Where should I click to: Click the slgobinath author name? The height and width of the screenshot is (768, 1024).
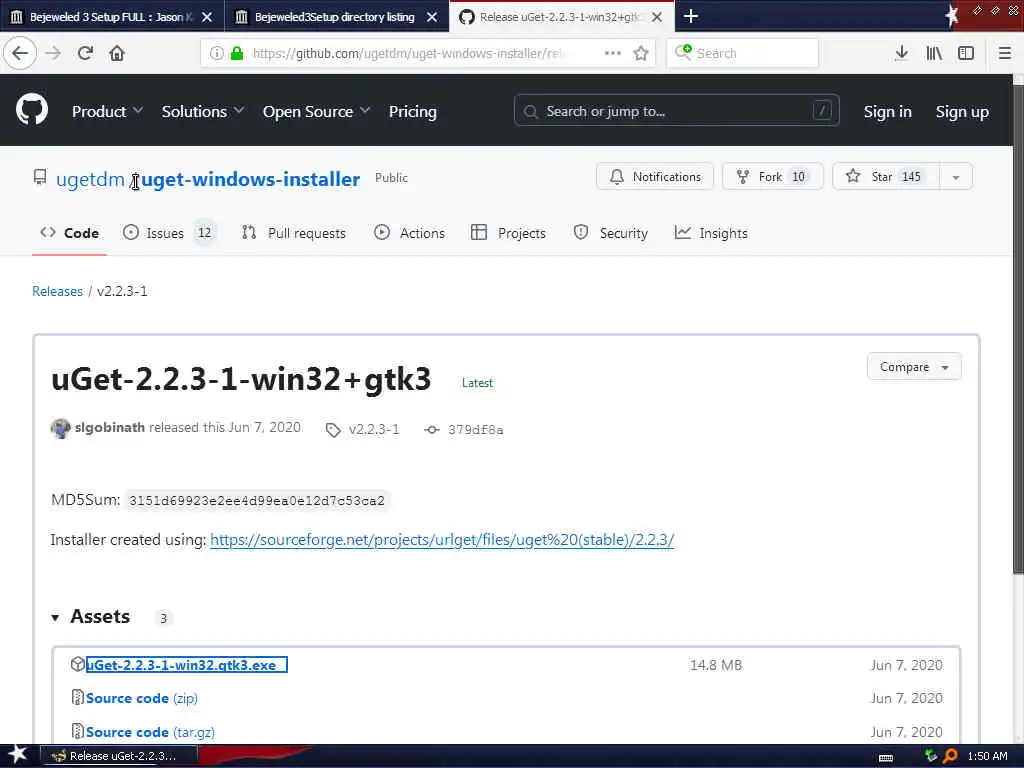(x=110, y=427)
